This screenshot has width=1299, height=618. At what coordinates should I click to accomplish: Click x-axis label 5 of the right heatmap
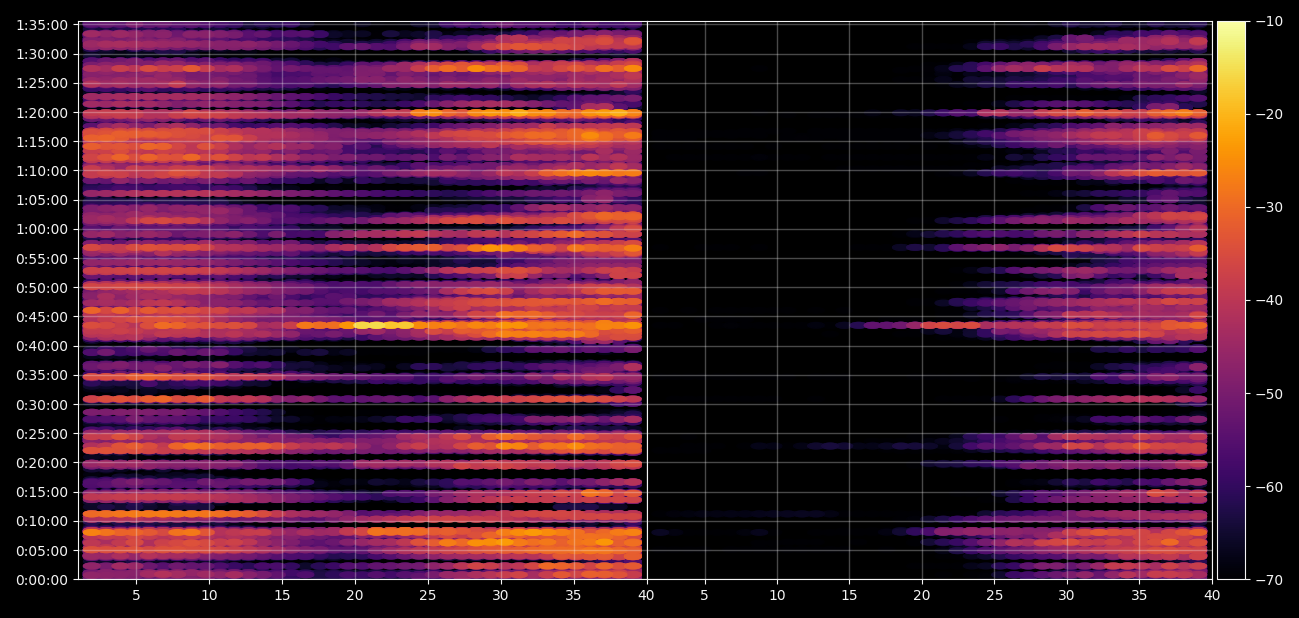coord(705,596)
